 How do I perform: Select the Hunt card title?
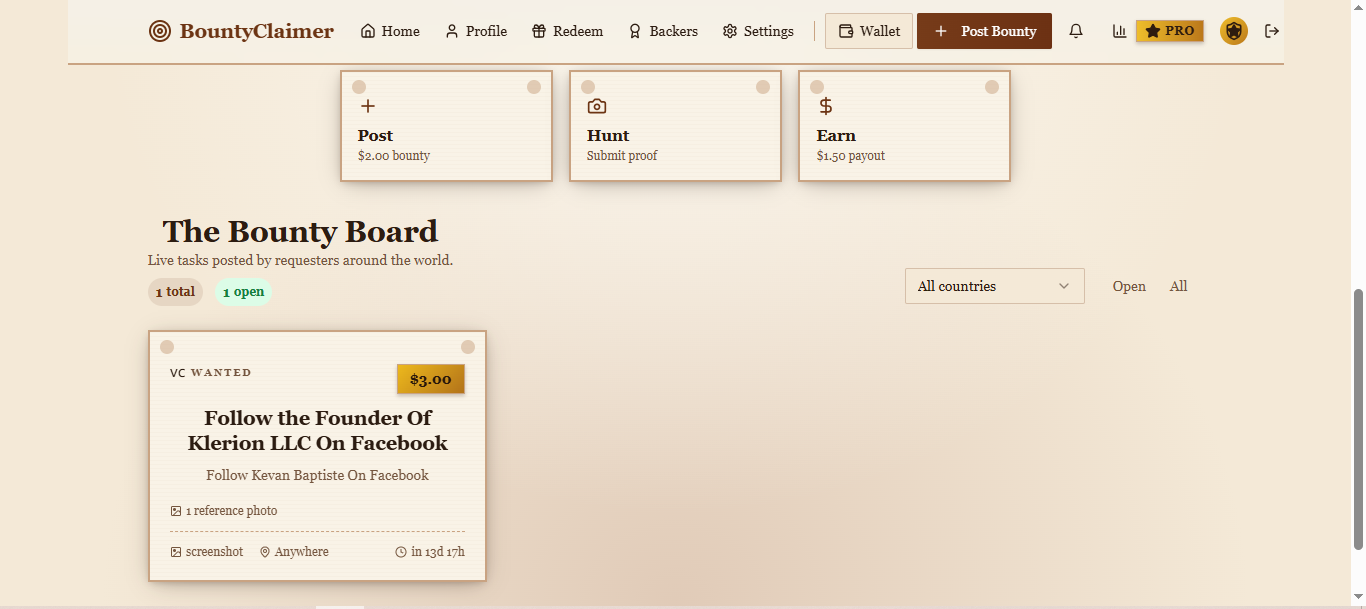point(608,136)
